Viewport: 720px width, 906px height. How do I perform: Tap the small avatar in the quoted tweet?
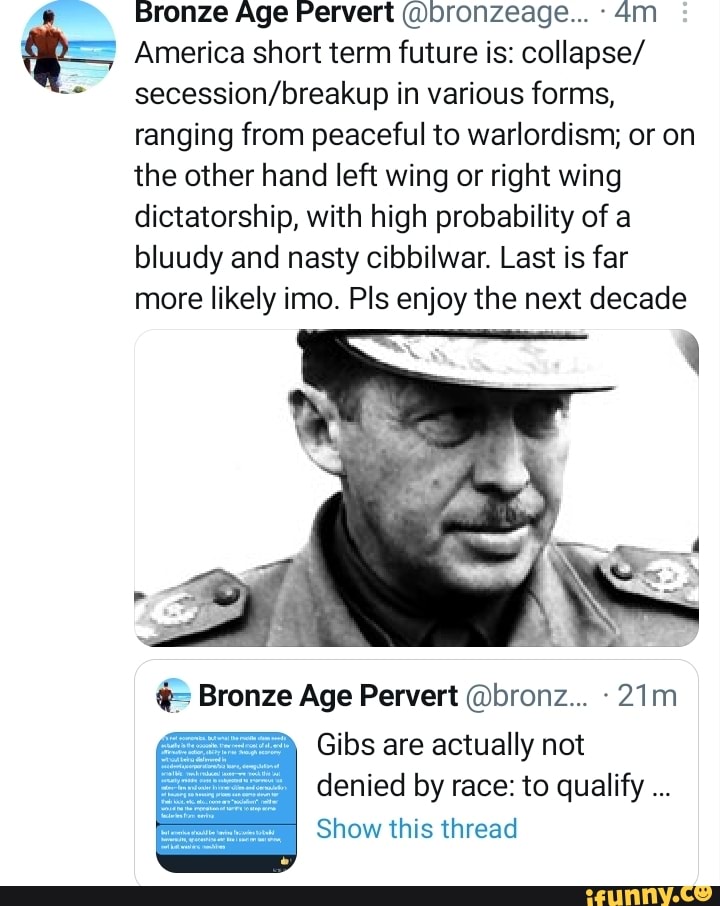click(x=174, y=695)
